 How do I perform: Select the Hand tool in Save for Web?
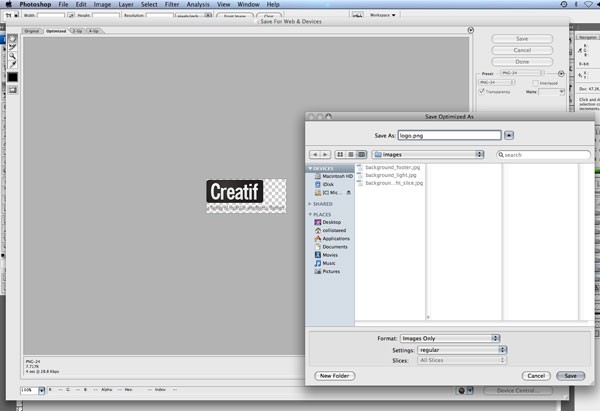tap(13, 39)
